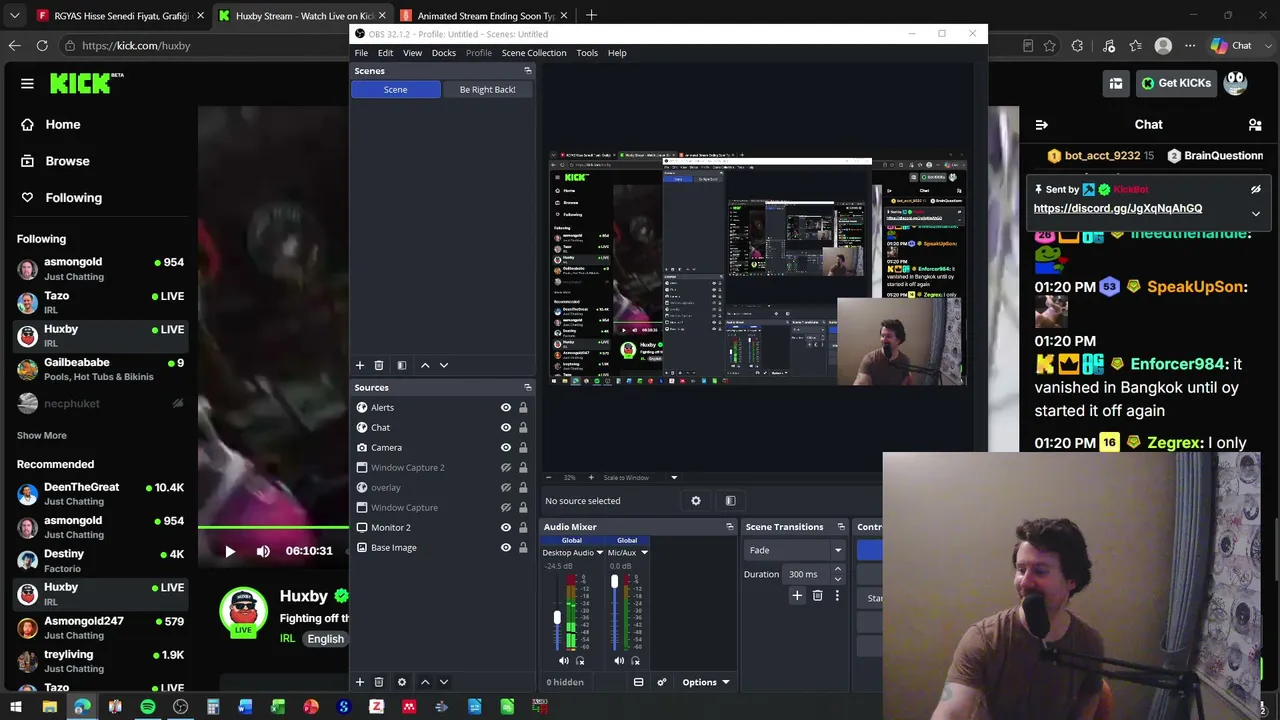Image resolution: width=1280 pixels, height=720 pixels.
Task: Open the OBS Docks menu
Action: [x=444, y=53]
